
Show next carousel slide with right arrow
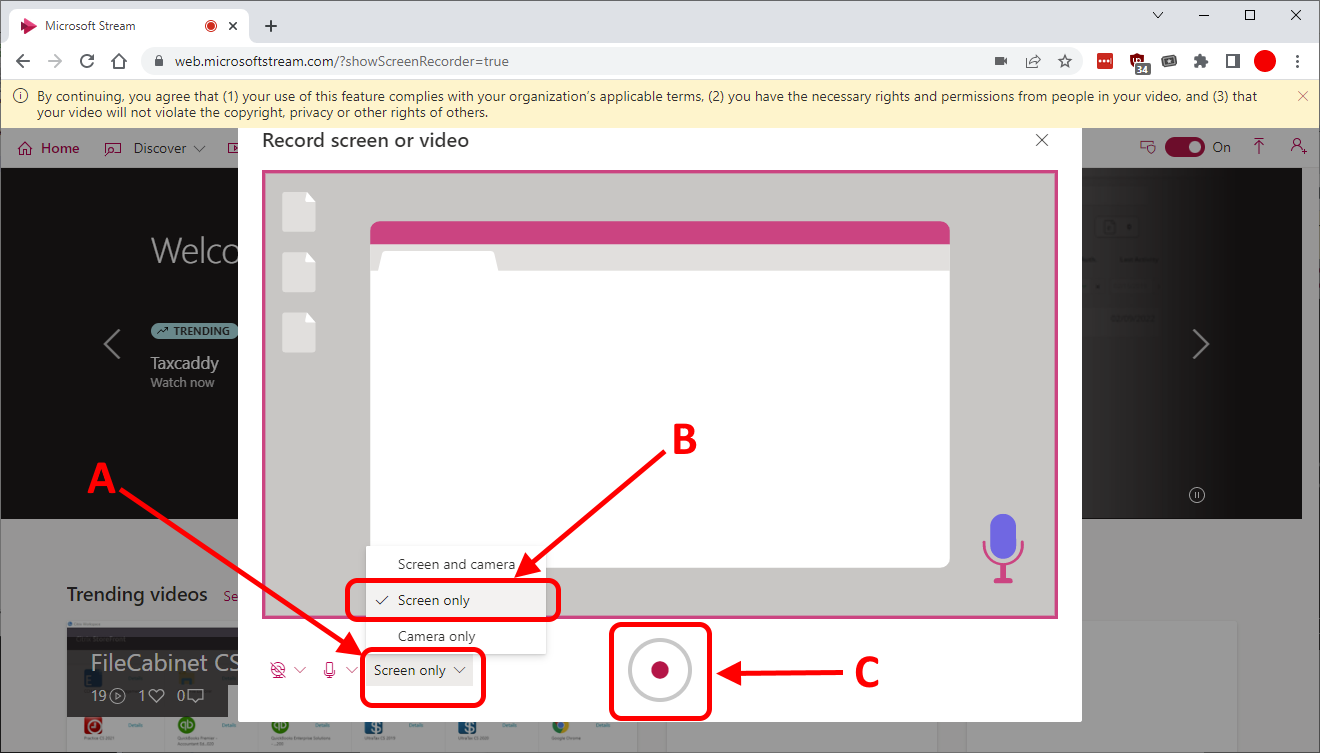[1200, 344]
